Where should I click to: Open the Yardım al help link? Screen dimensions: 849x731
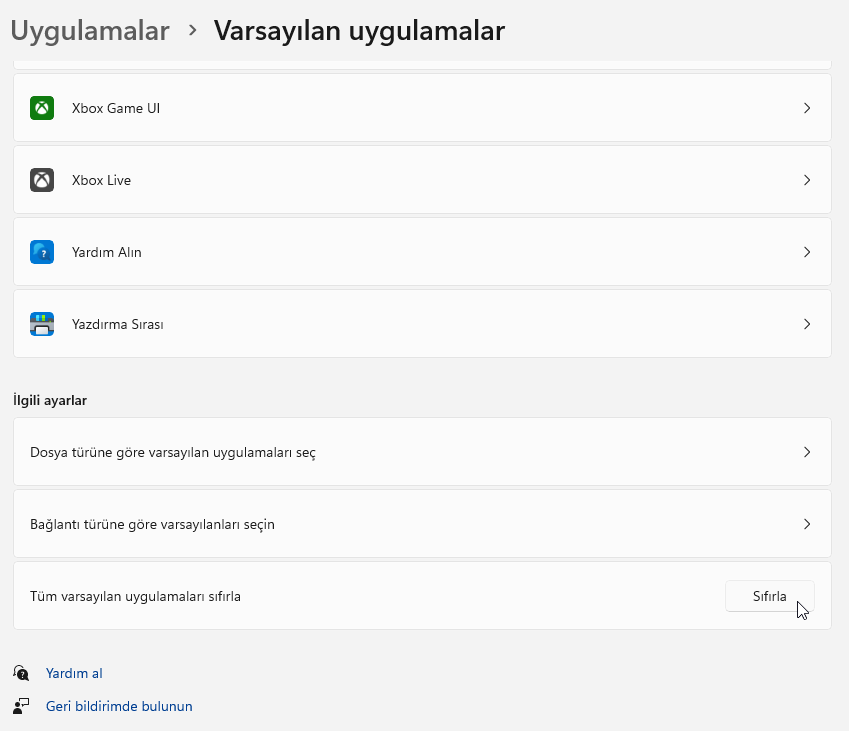[74, 672]
